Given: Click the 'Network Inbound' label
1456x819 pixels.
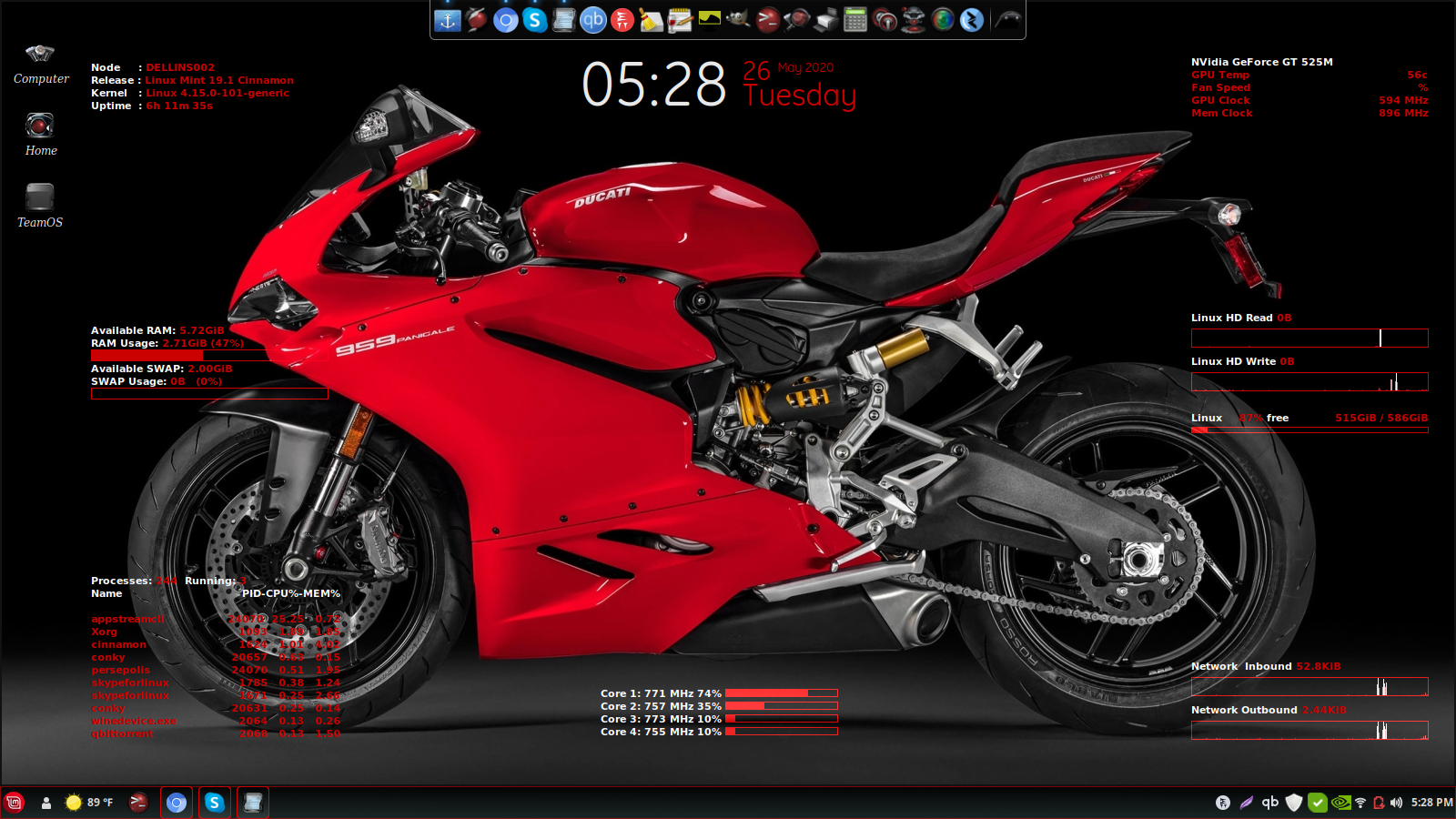Looking at the screenshot, I should 1241,666.
